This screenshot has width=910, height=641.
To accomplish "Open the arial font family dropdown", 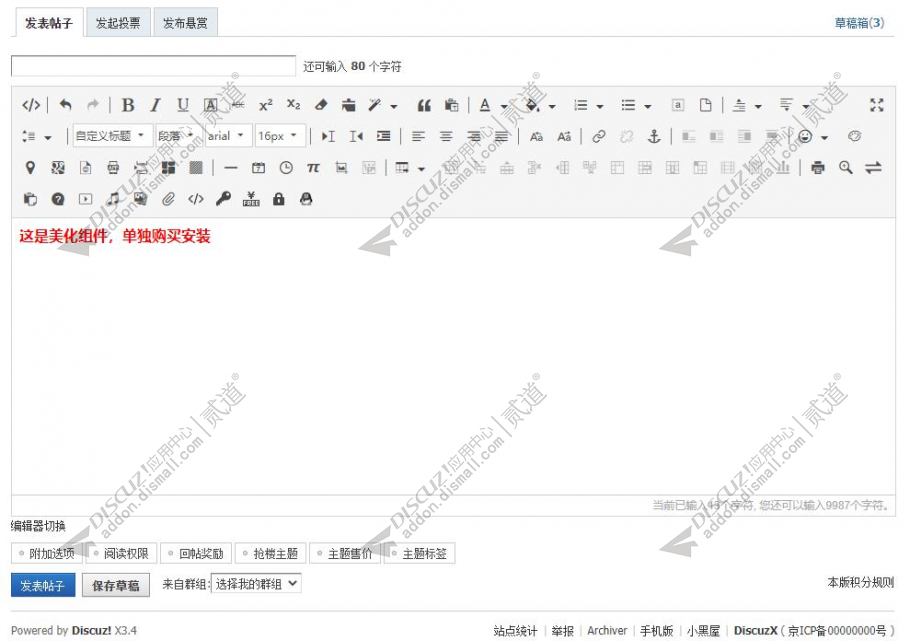I will (x=228, y=136).
